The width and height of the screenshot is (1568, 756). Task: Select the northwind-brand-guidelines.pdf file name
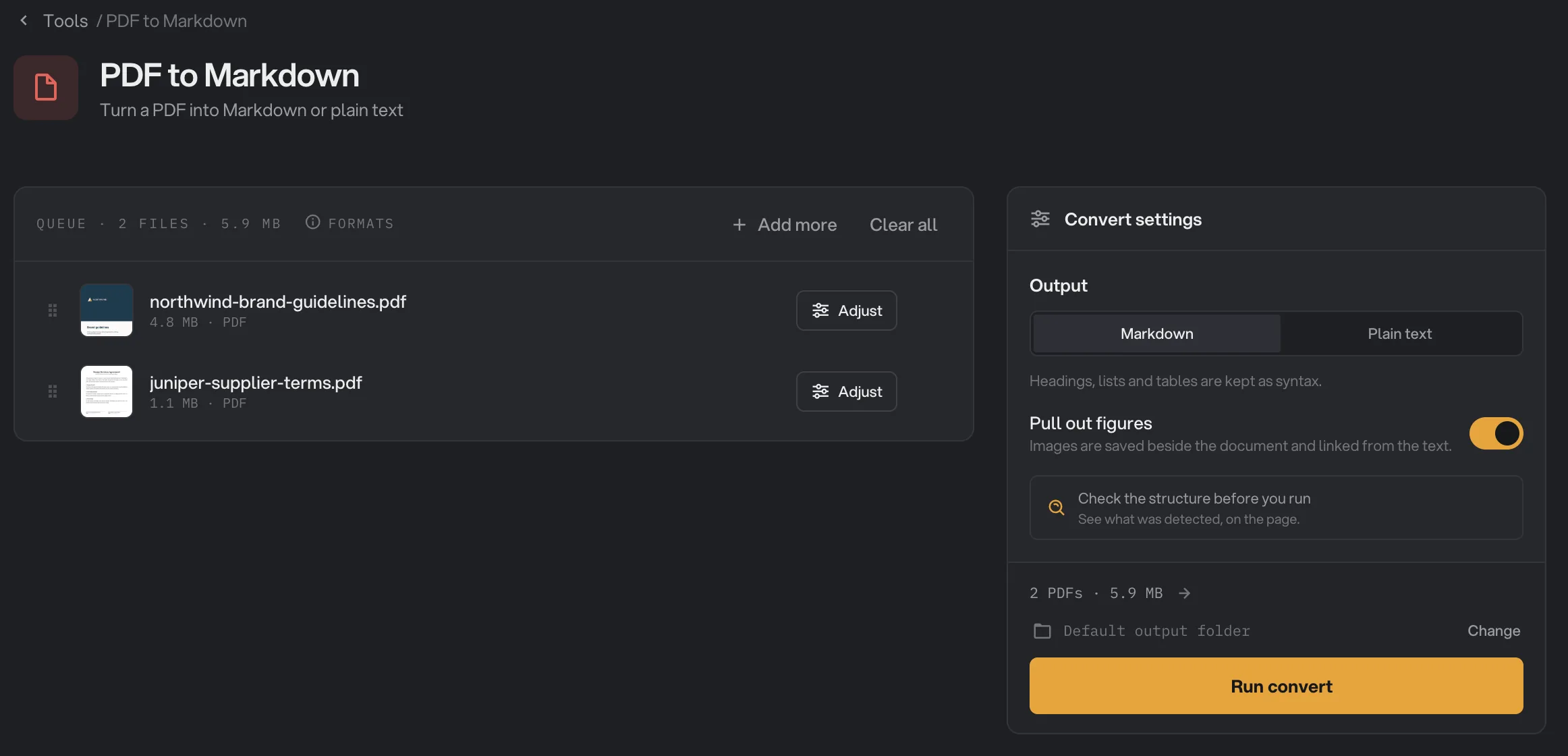tap(278, 302)
